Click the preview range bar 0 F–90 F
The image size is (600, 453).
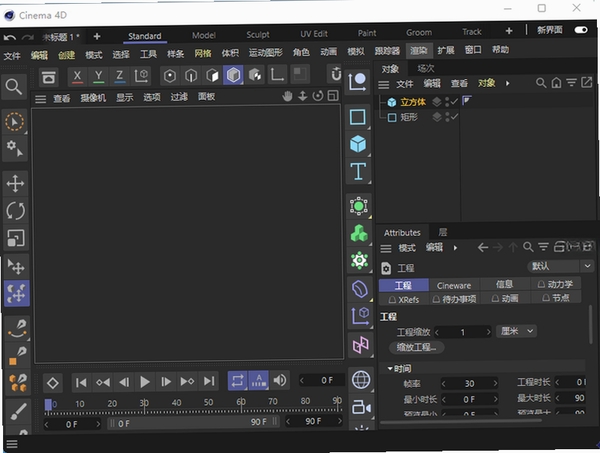click(193, 423)
